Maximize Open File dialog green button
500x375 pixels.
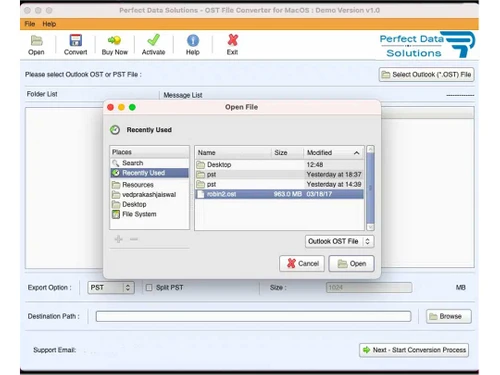point(132,107)
